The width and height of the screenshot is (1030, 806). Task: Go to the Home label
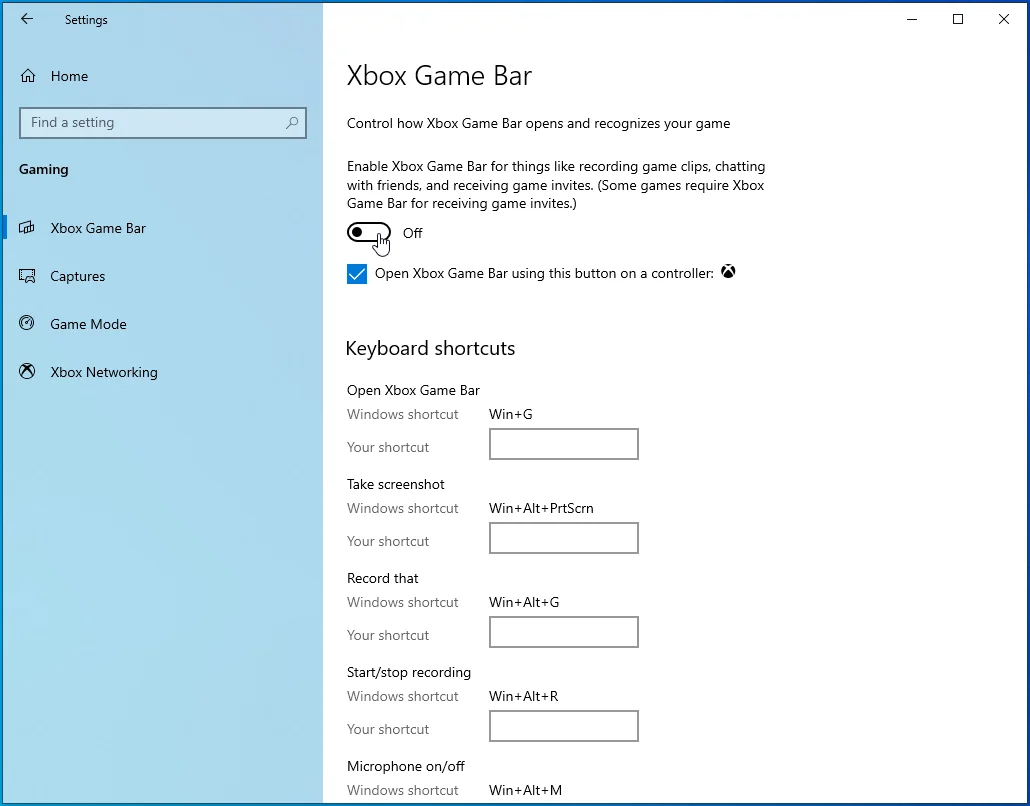click(69, 76)
